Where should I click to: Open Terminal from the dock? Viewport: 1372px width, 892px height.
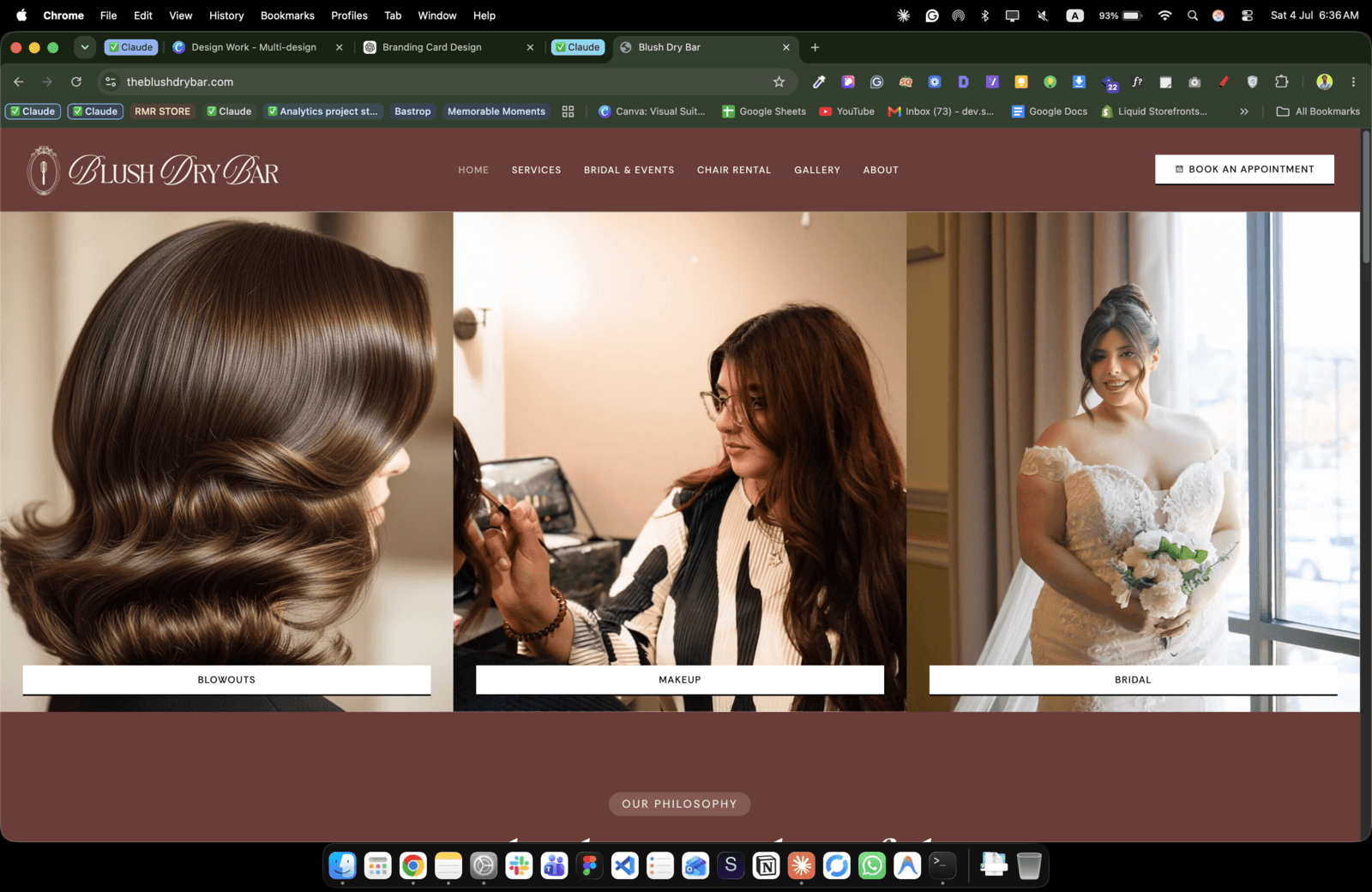(942, 865)
